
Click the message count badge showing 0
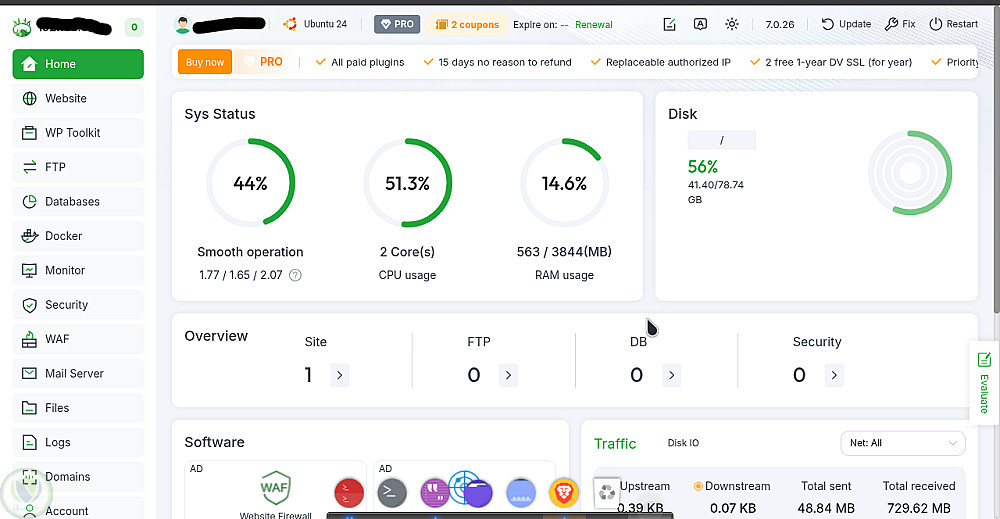(134, 27)
